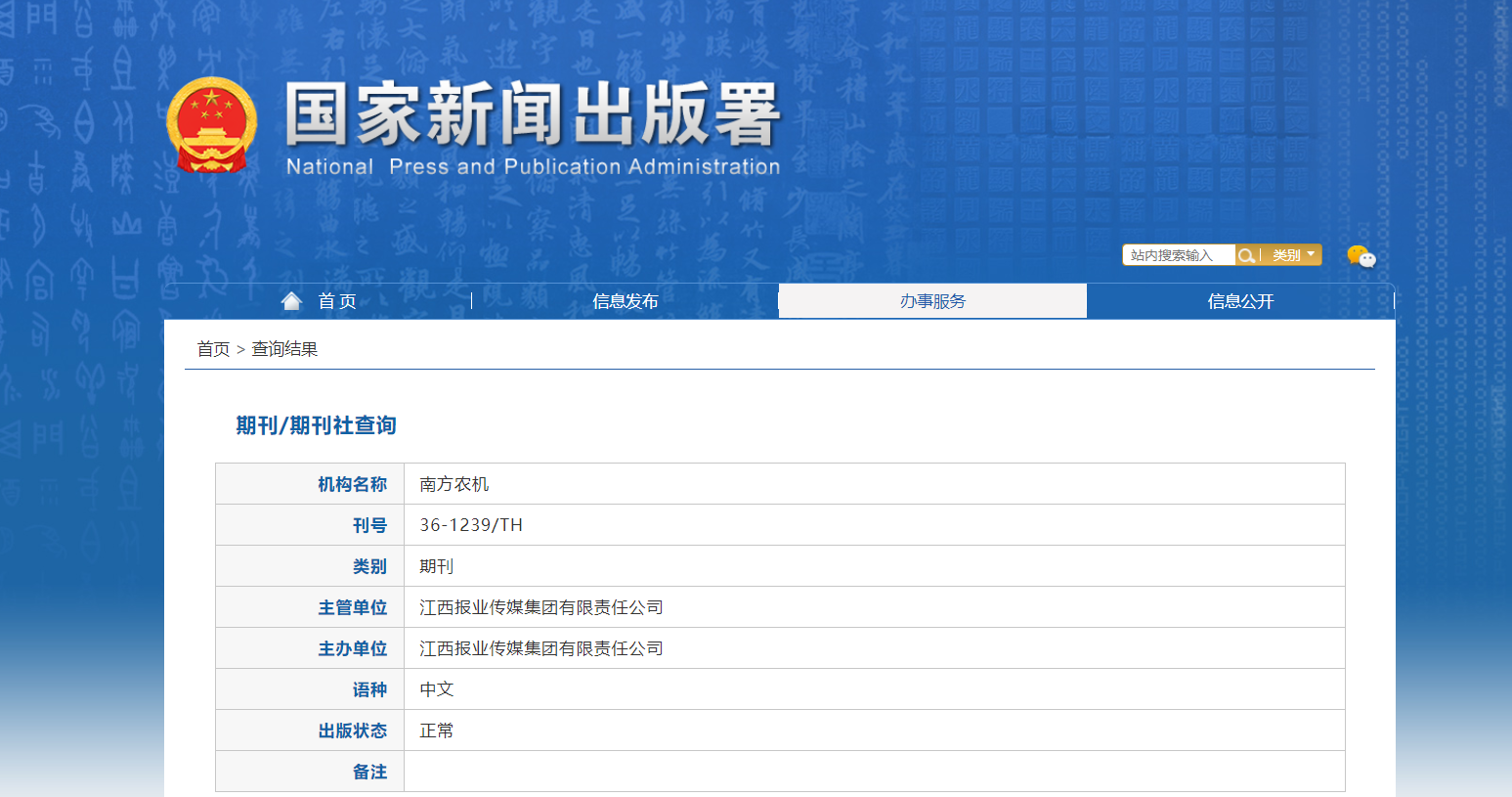The width and height of the screenshot is (1512, 797).
Task: Click the 期刊/期刊社查询 heading
Action: [316, 425]
